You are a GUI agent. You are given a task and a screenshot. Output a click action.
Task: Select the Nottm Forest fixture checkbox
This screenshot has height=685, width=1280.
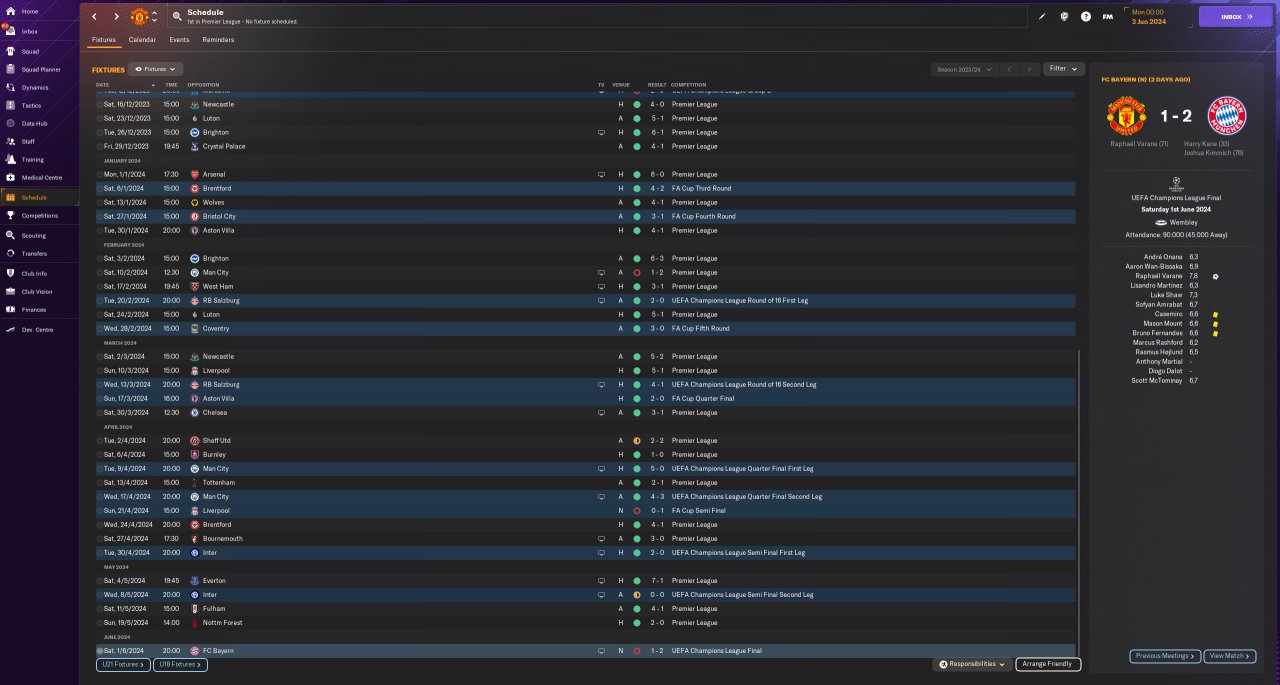click(100, 623)
